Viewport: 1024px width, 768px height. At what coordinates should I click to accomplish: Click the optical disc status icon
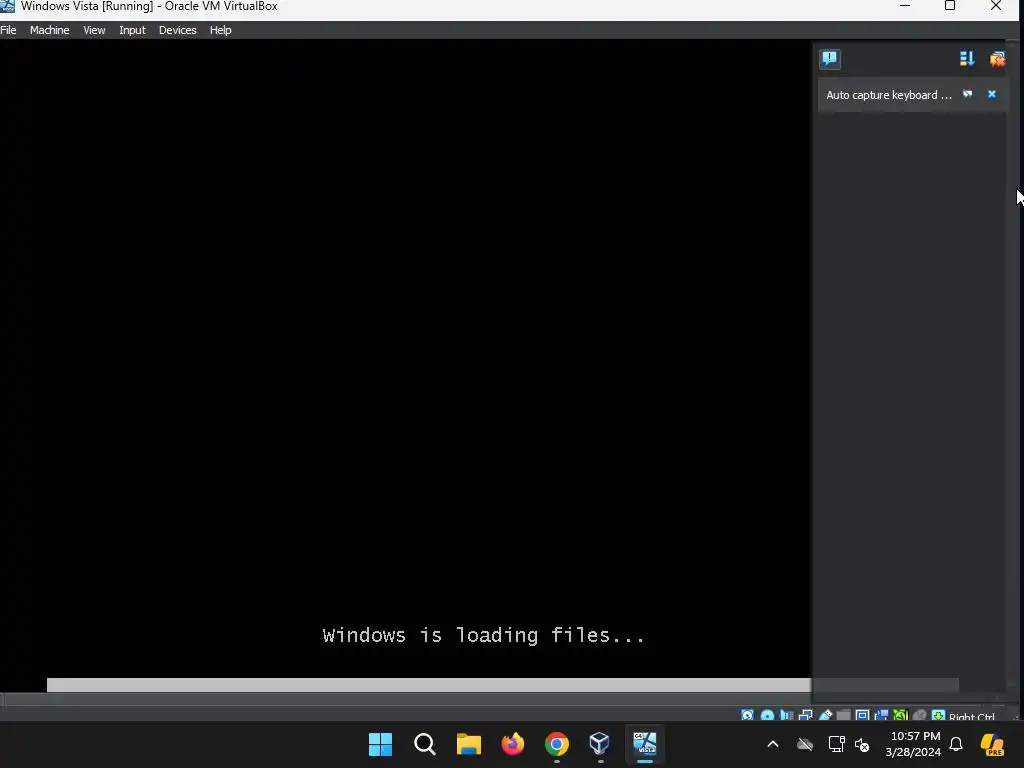click(767, 715)
